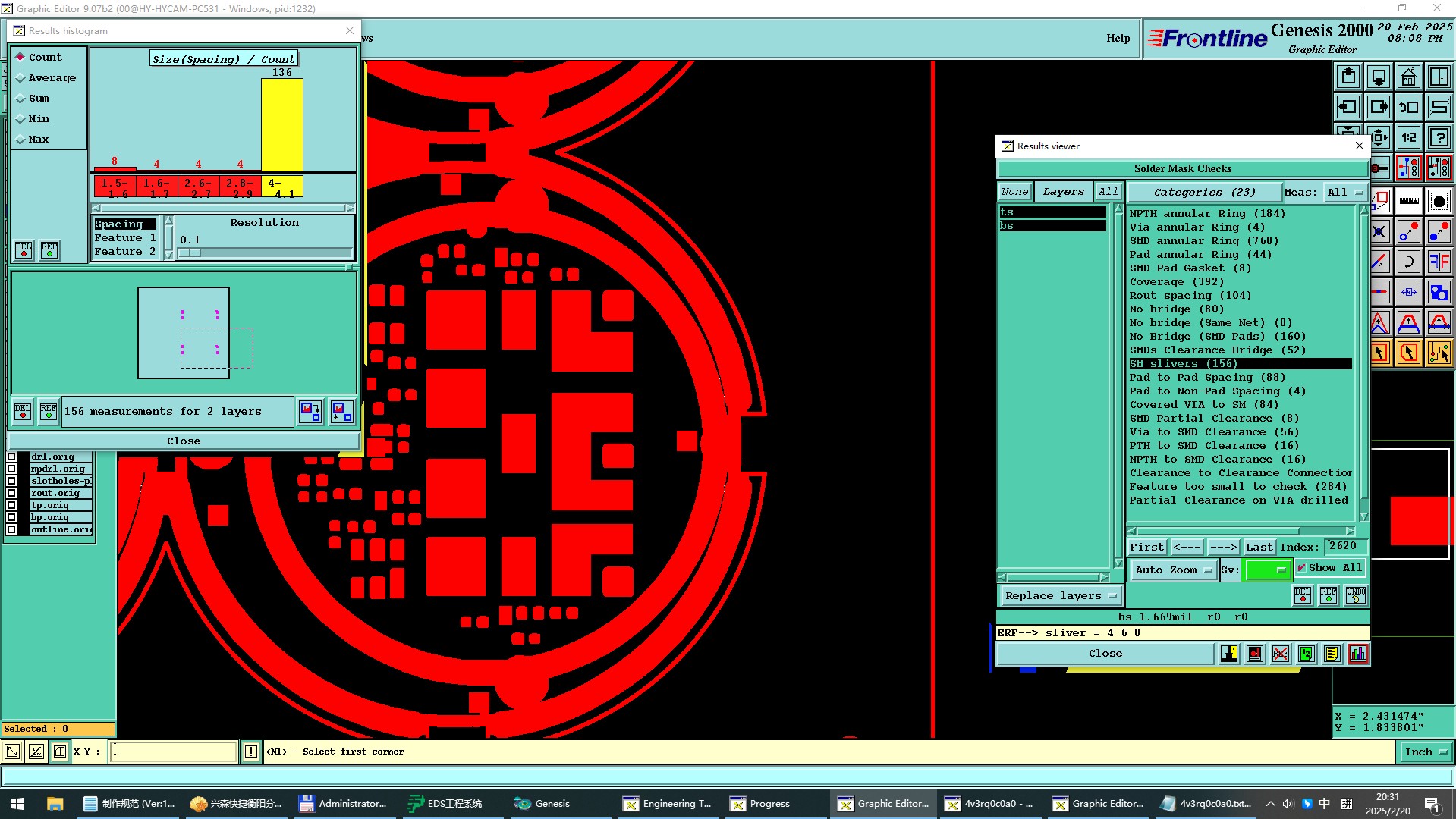Select the Min radio option
Image resolution: width=1456 pixels, height=819 pixels.
coord(33,118)
